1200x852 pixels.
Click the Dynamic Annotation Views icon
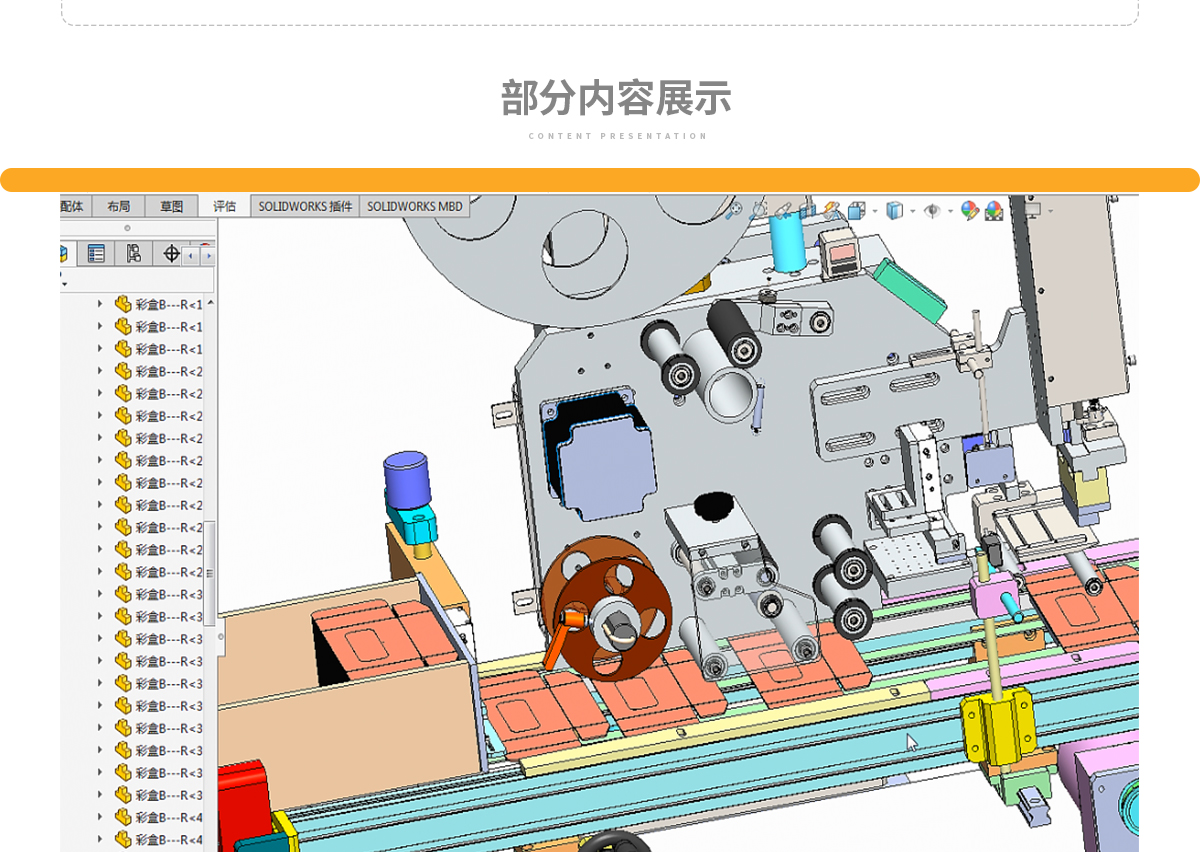pos(832,210)
